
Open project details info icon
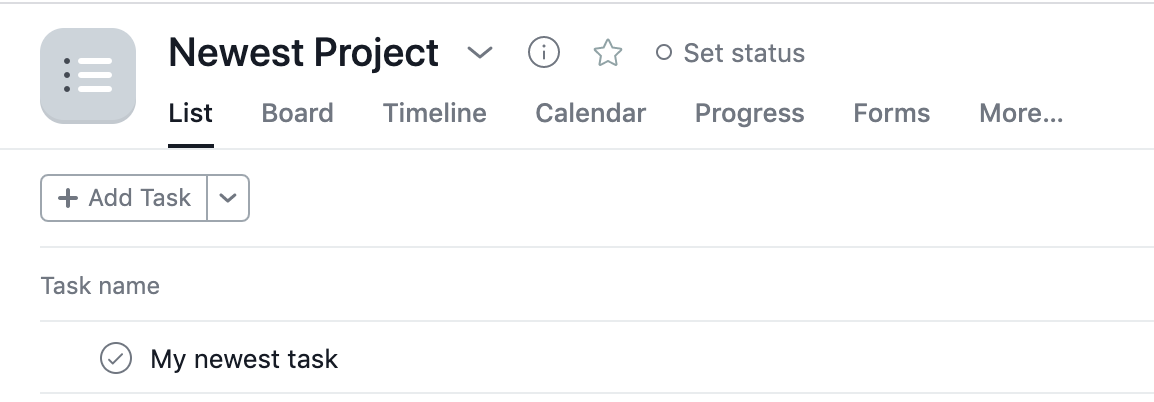pyautogui.click(x=544, y=52)
